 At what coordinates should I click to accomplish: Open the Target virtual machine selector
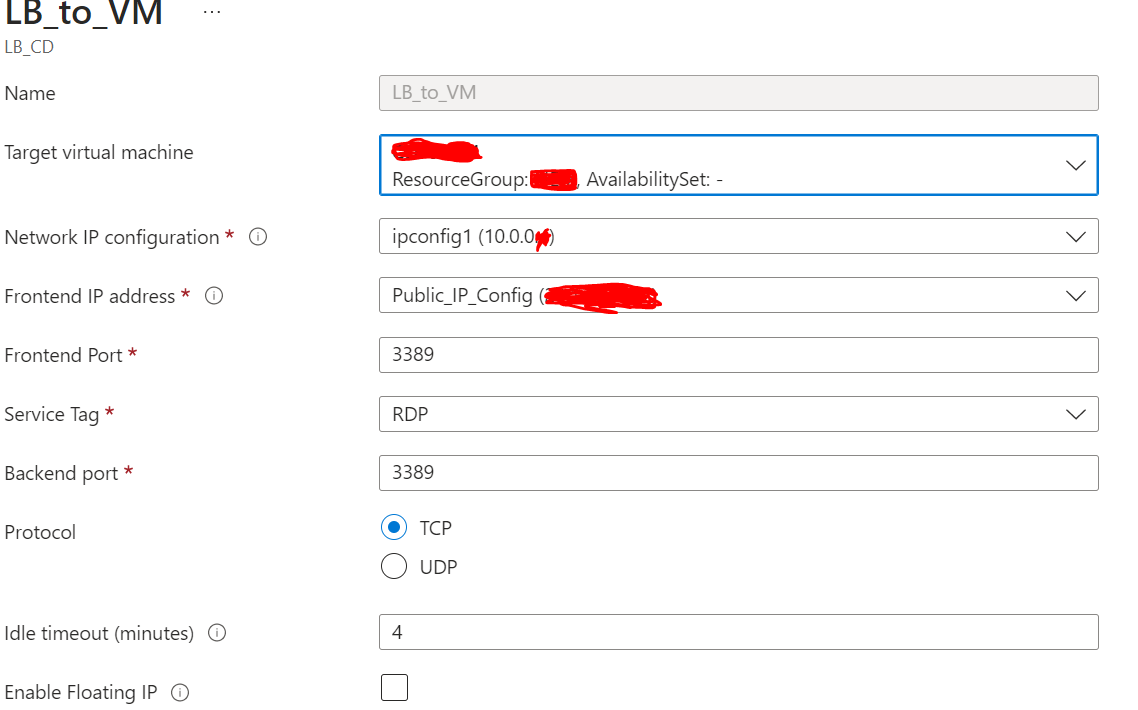click(x=738, y=164)
